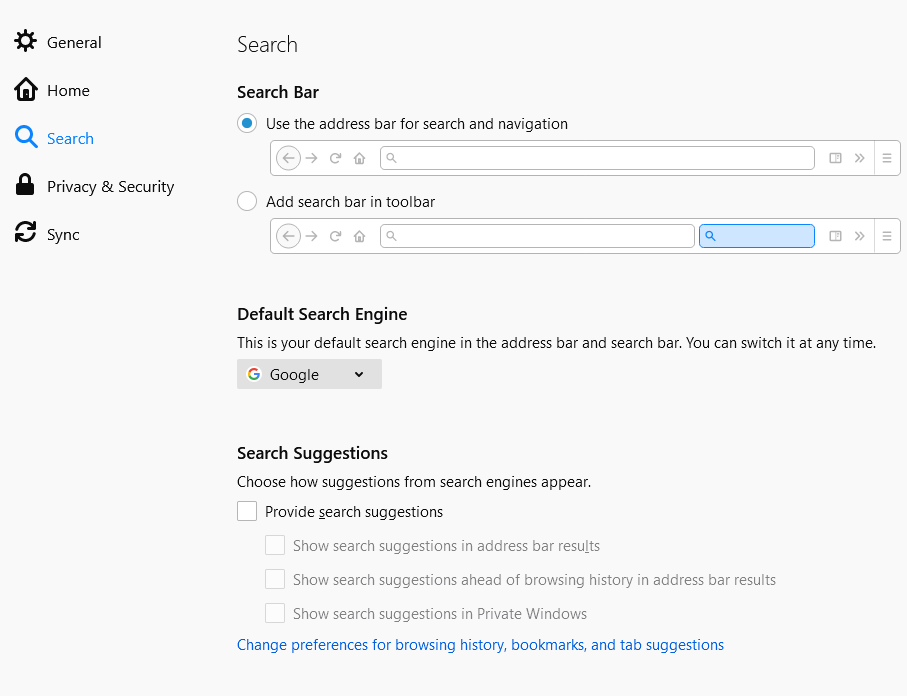907x696 pixels.
Task: Select address bar for search and navigation
Action: coord(247,124)
